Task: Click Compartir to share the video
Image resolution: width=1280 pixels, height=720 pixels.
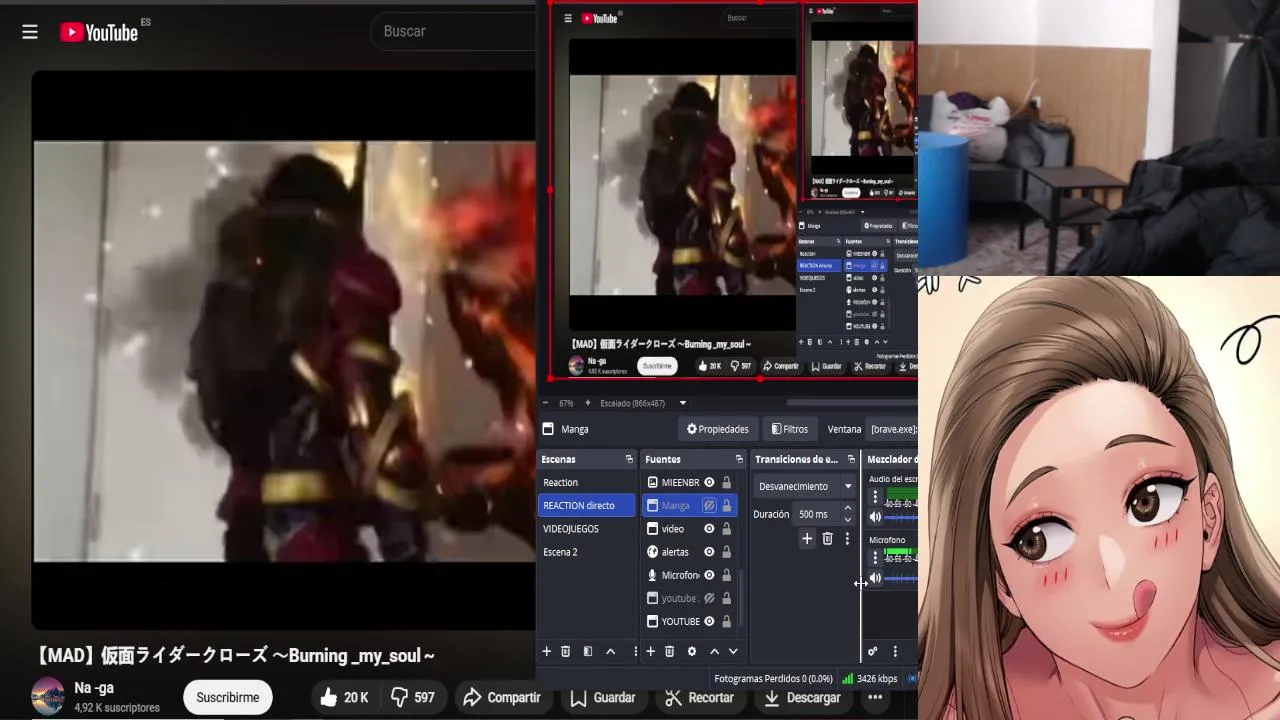Action: tap(502, 697)
